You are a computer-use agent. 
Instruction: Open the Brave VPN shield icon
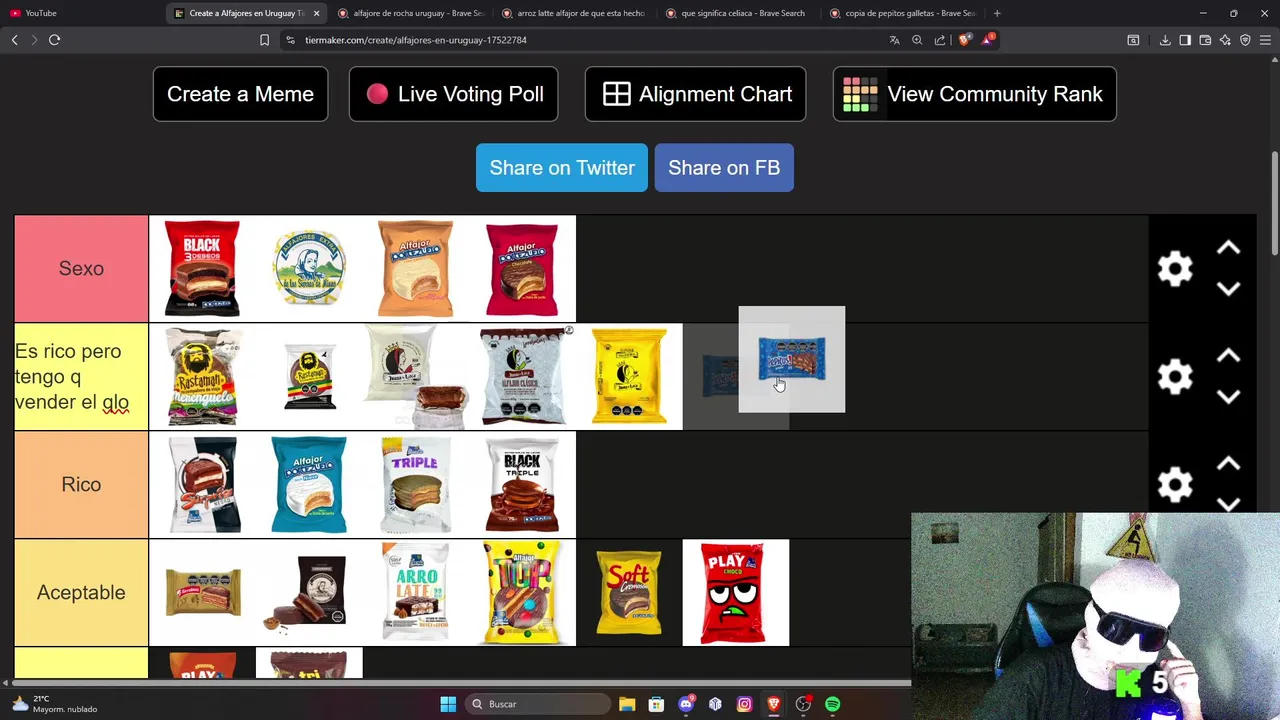point(1245,40)
